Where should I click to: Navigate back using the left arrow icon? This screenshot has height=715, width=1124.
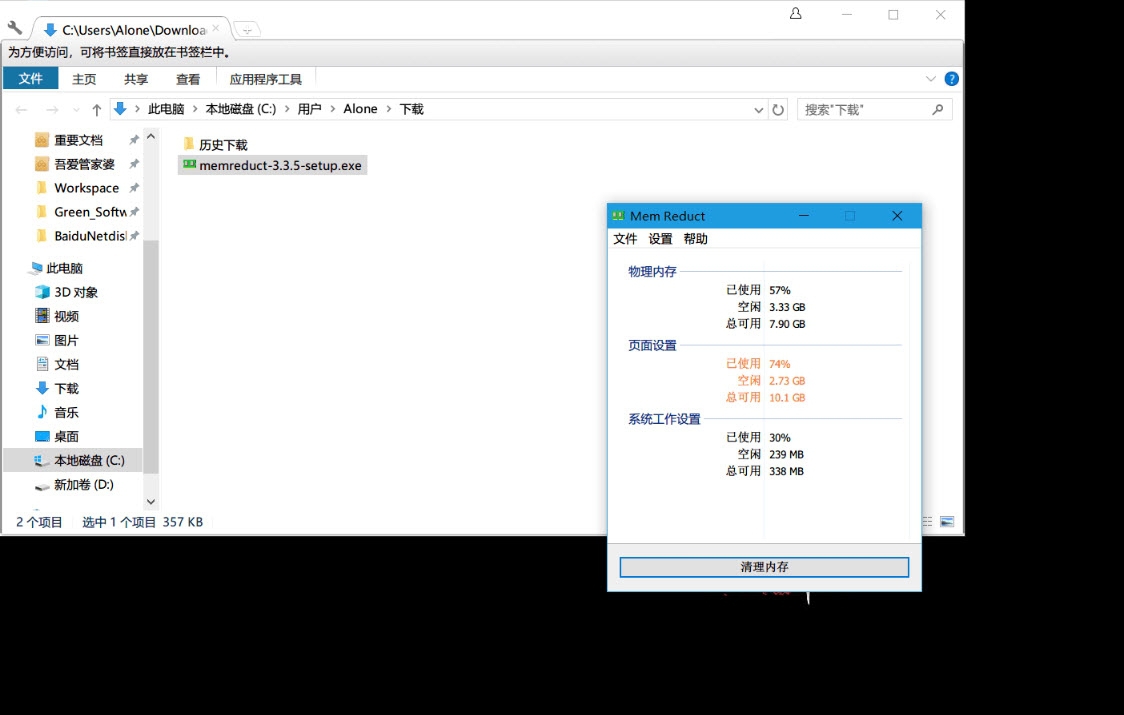[21, 110]
